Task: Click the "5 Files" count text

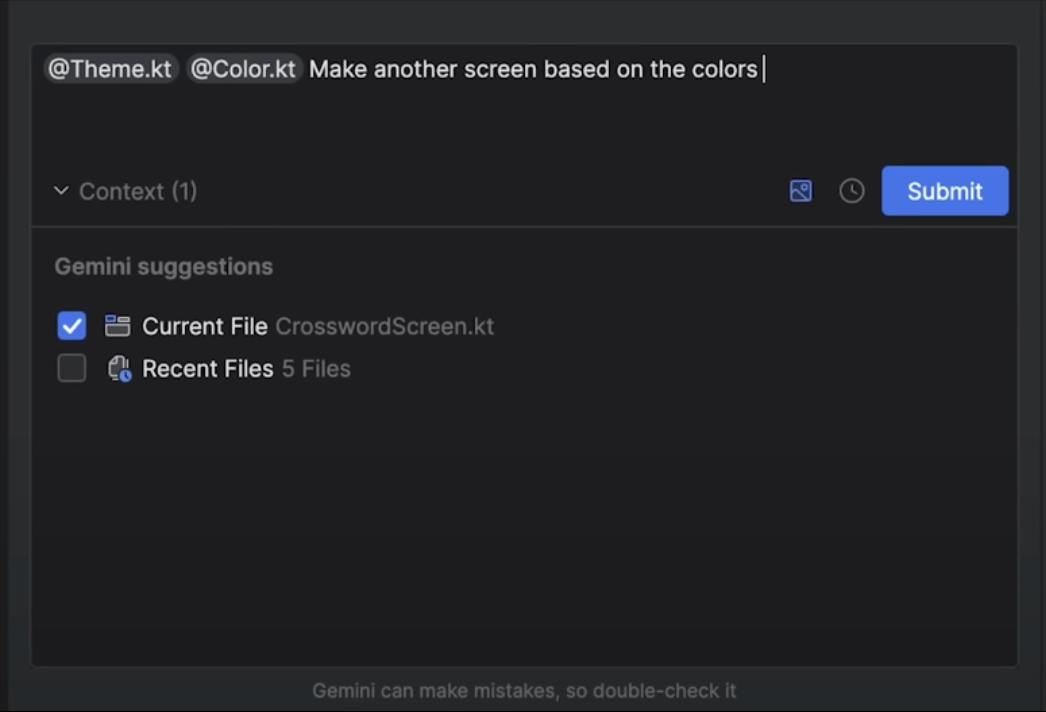Action: tap(316, 369)
